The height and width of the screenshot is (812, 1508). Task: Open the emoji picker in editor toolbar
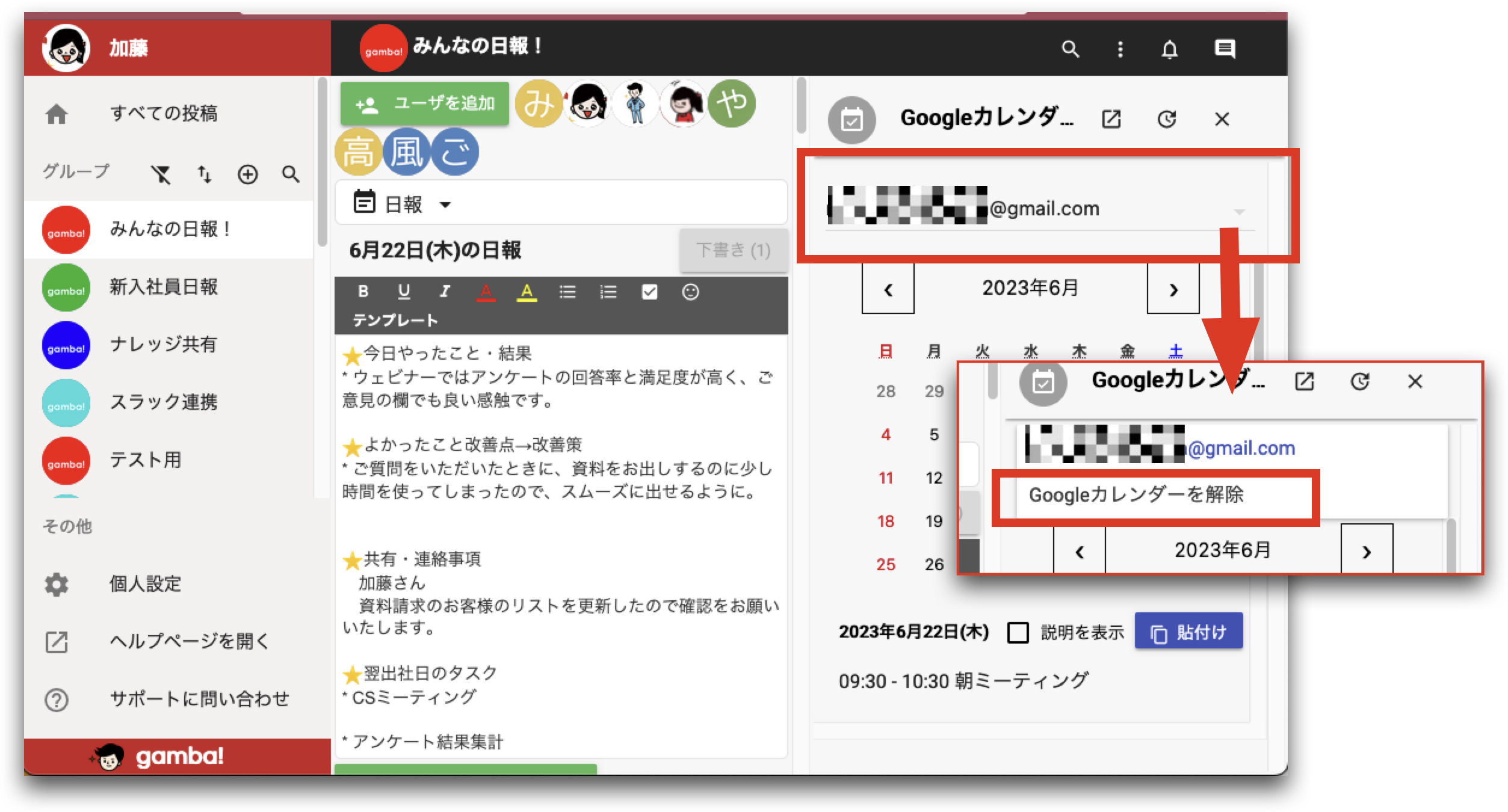(x=690, y=292)
